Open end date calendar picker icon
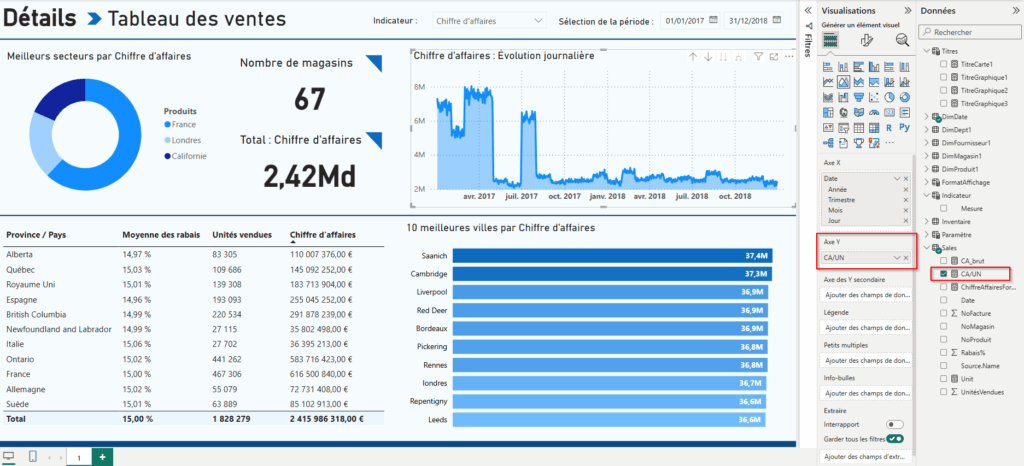Image resolution: width=1024 pixels, height=466 pixels. pos(776,20)
